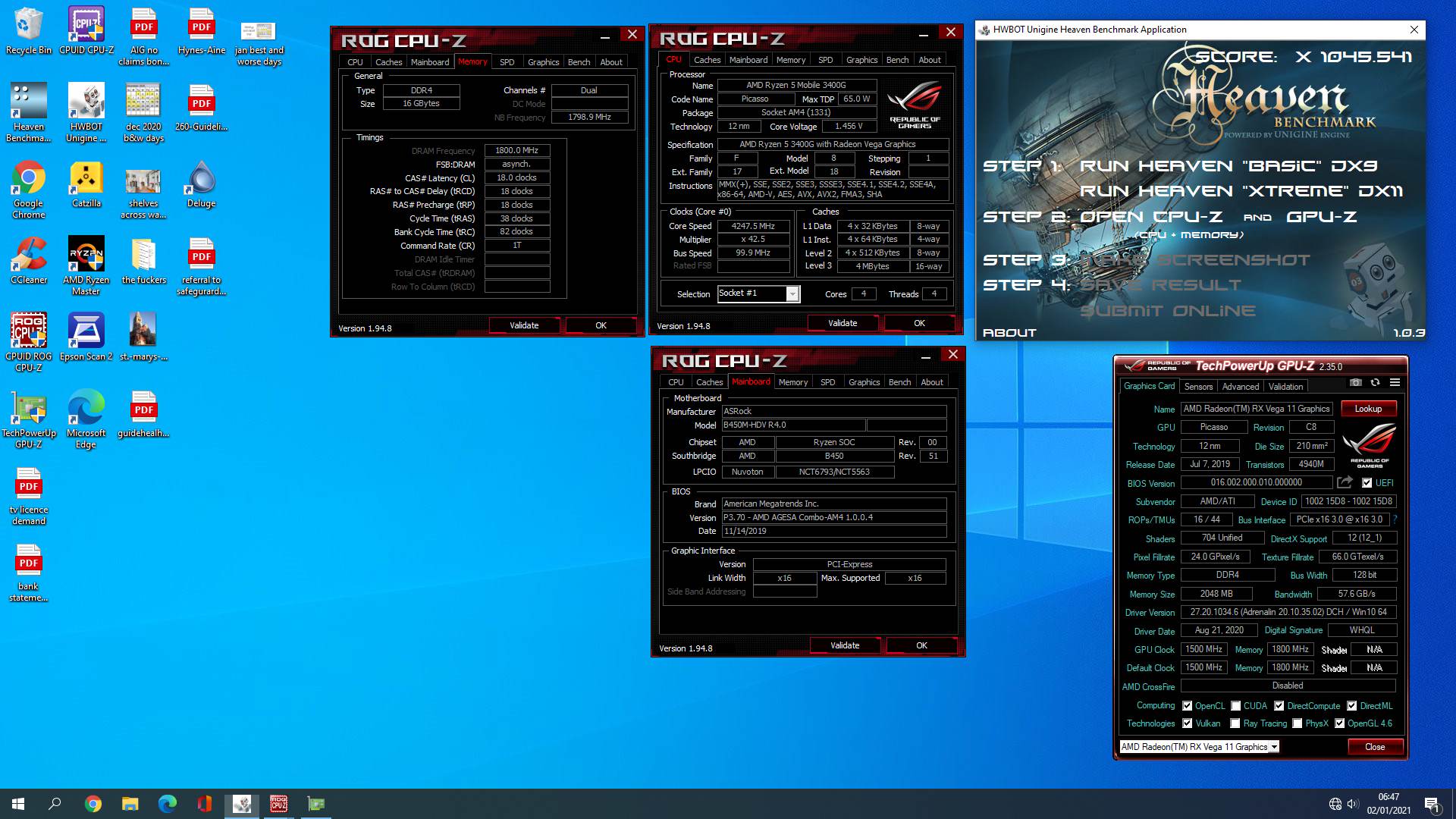Open the Recycle Bin desktop icon
Screen dimensions: 1456x819
click(29, 31)
